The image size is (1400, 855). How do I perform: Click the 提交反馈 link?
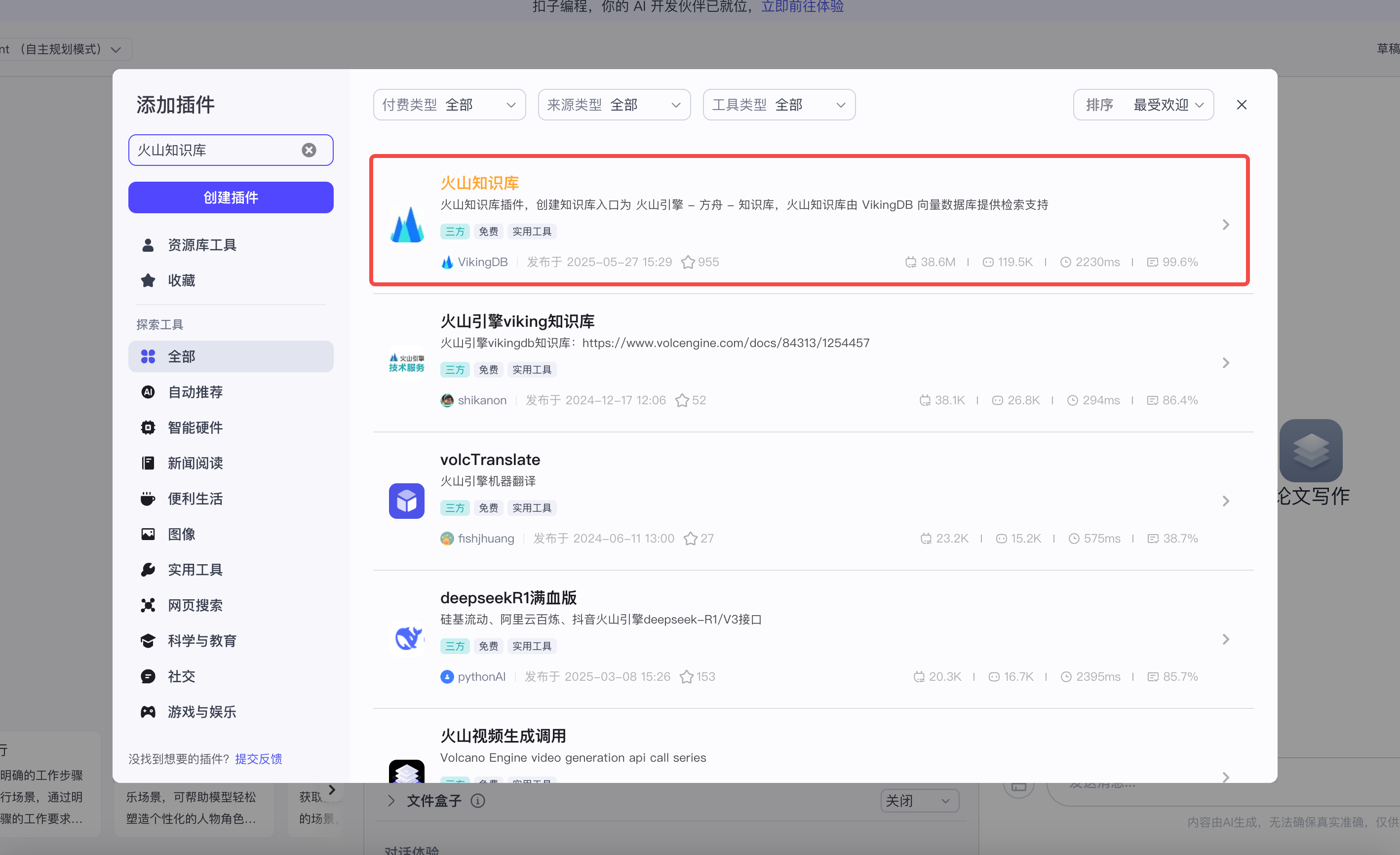pyautogui.click(x=259, y=758)
